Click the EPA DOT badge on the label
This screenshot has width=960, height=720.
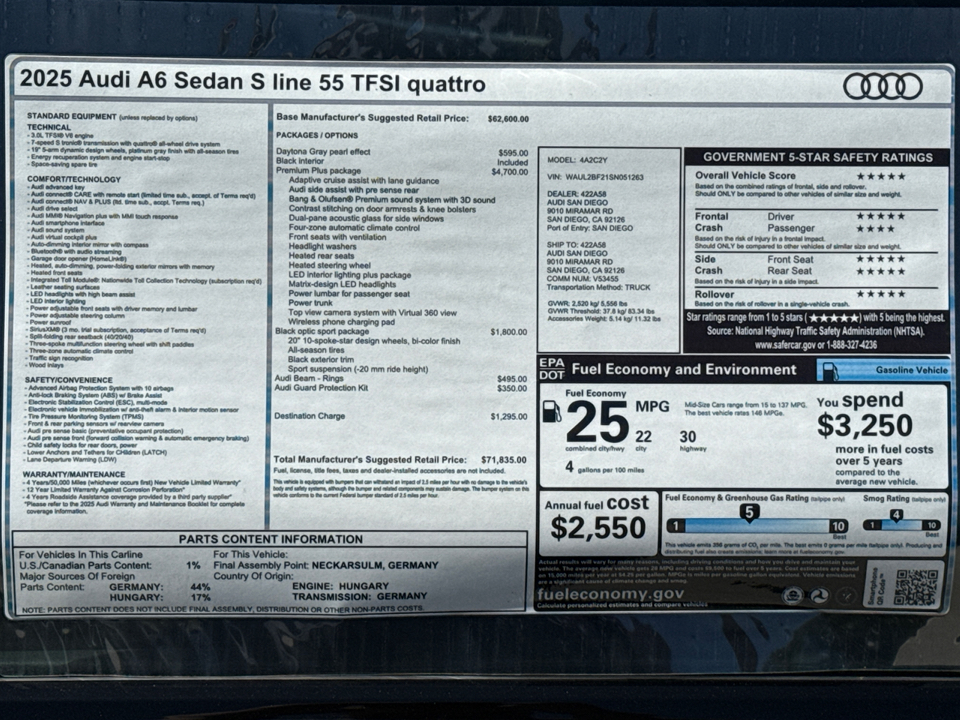pyautogui.click(x=550, y=370)
